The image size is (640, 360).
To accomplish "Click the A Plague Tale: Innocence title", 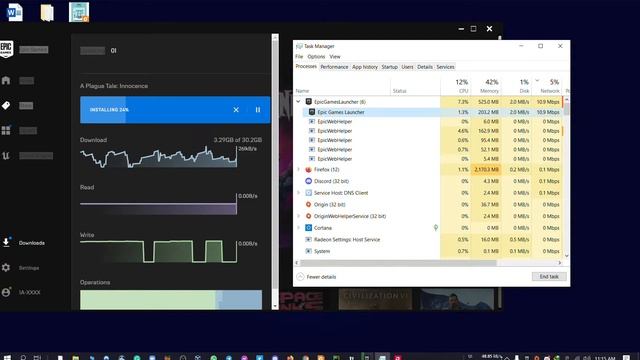I will pyautogui.click(x=114, y=86).
